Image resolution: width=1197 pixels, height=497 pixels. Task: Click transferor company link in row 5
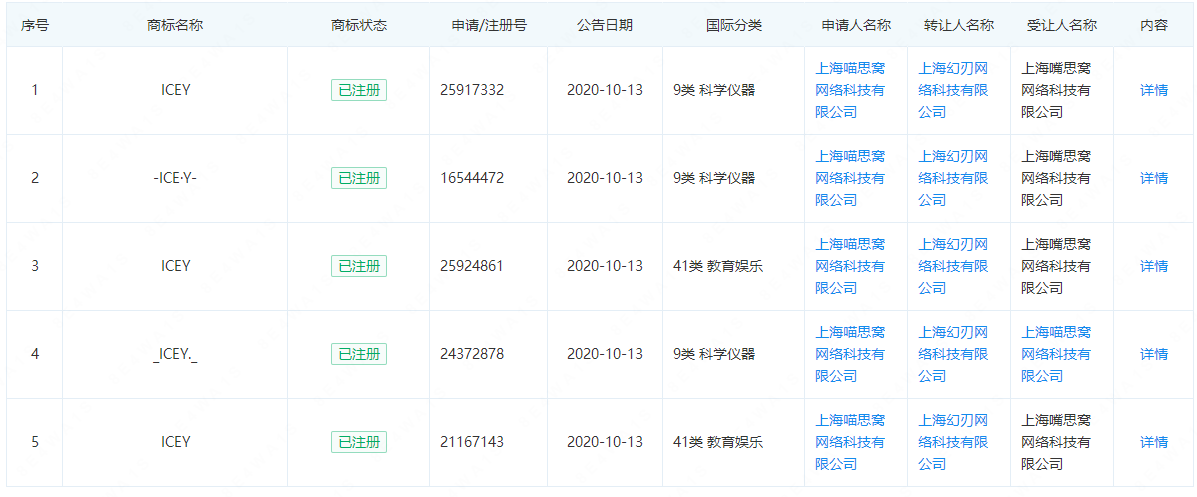coord(953,442)
